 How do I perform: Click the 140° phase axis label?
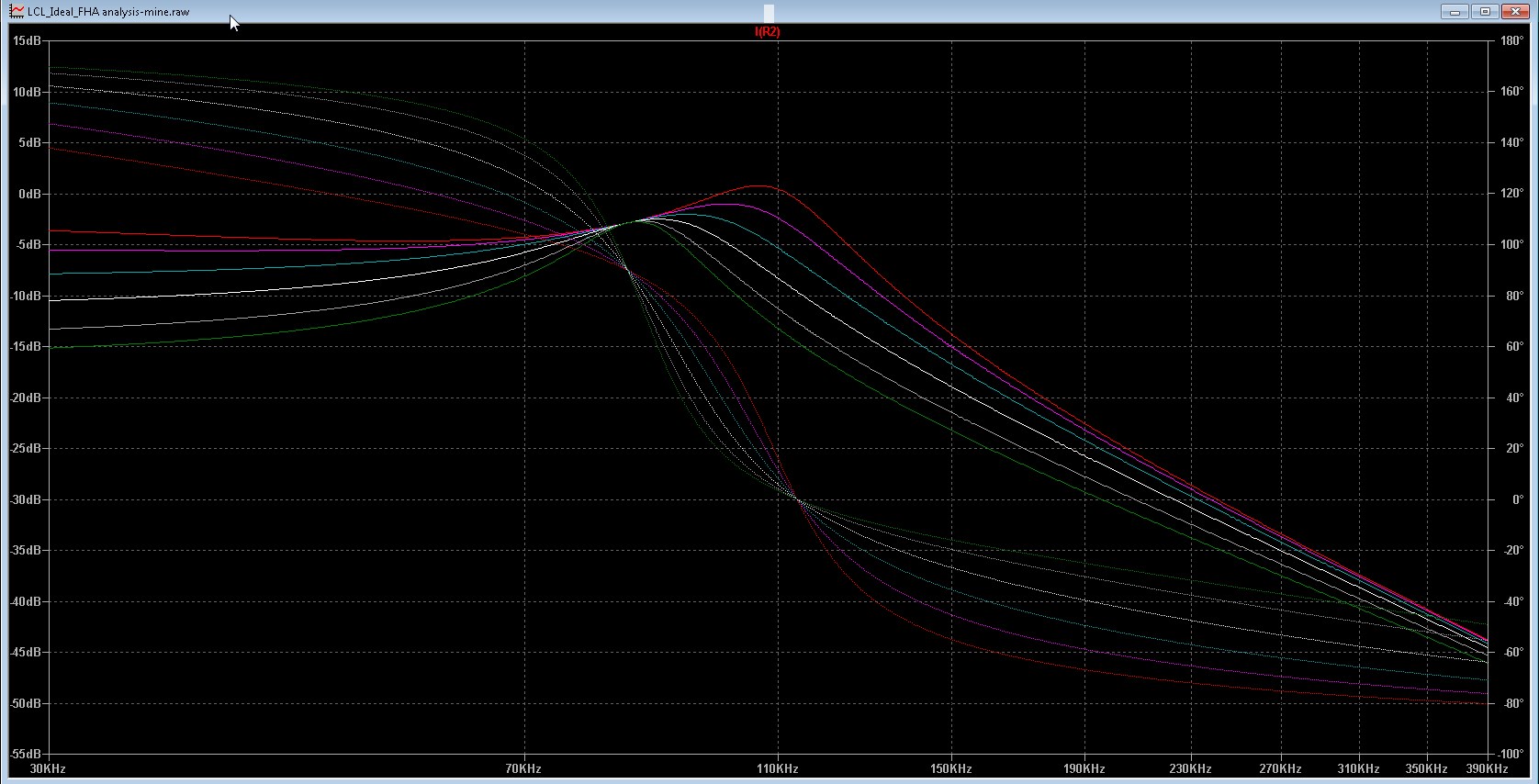click(1511, 143)
